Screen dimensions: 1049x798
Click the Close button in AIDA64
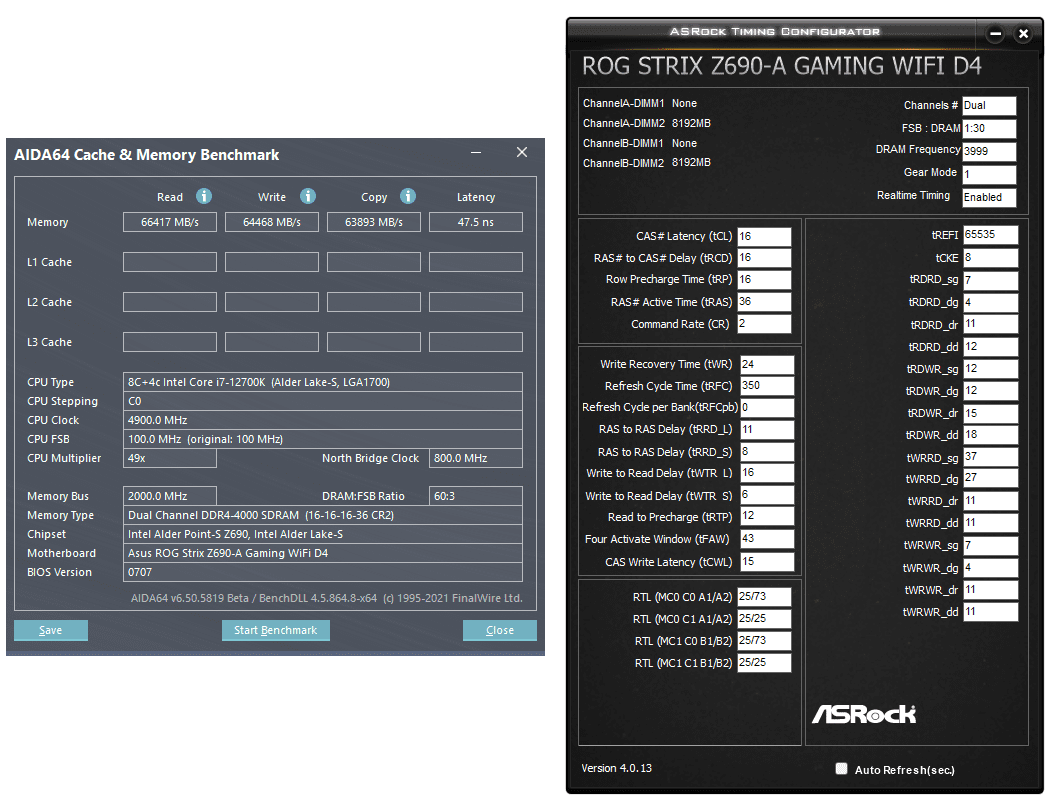click(500, 630)
